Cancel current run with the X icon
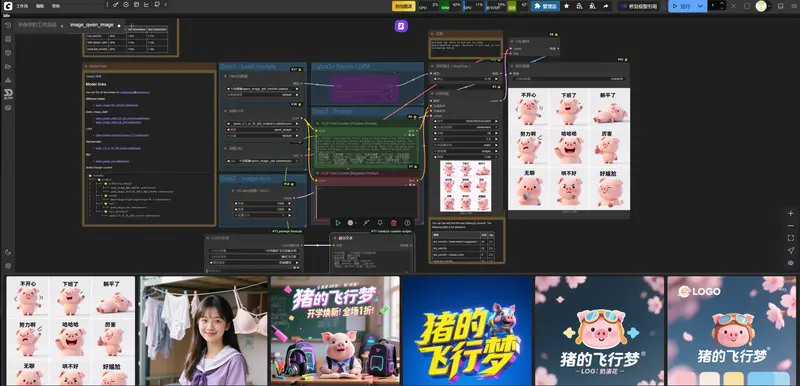The image size is (800, 386). [x=733, y=6]
